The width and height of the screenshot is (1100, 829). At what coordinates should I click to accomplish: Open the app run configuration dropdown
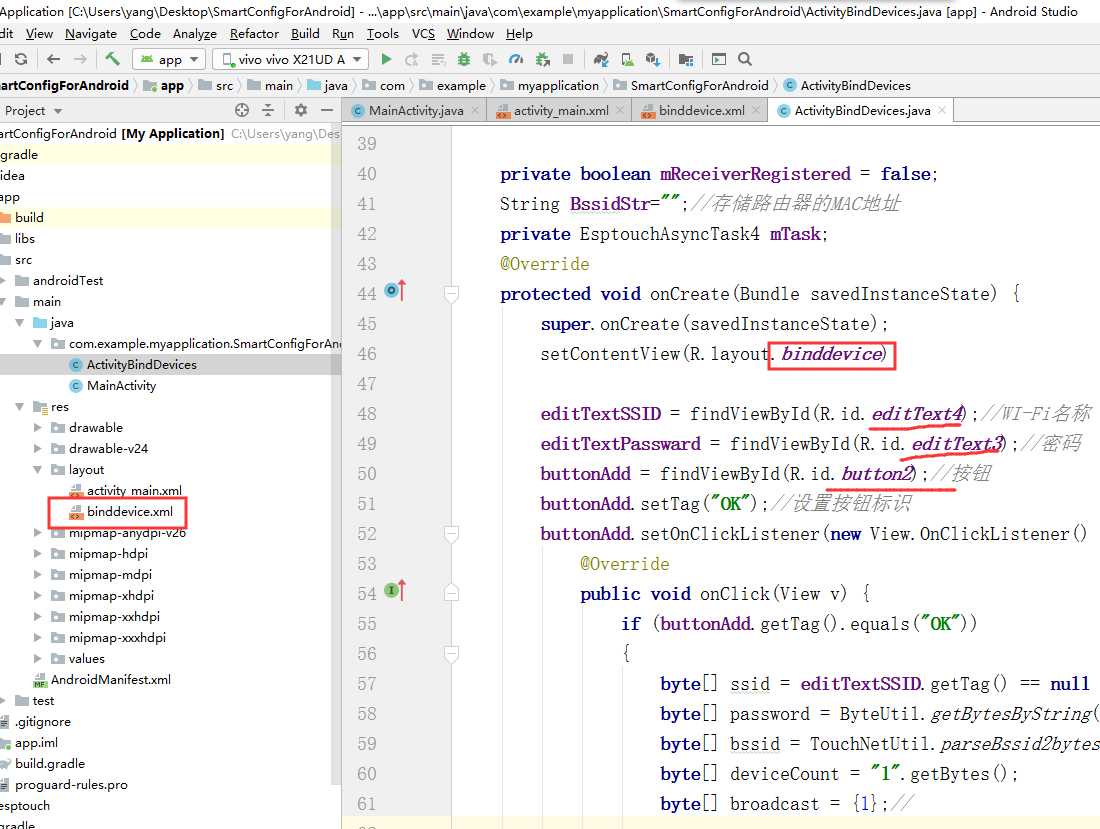click(169, 60)
